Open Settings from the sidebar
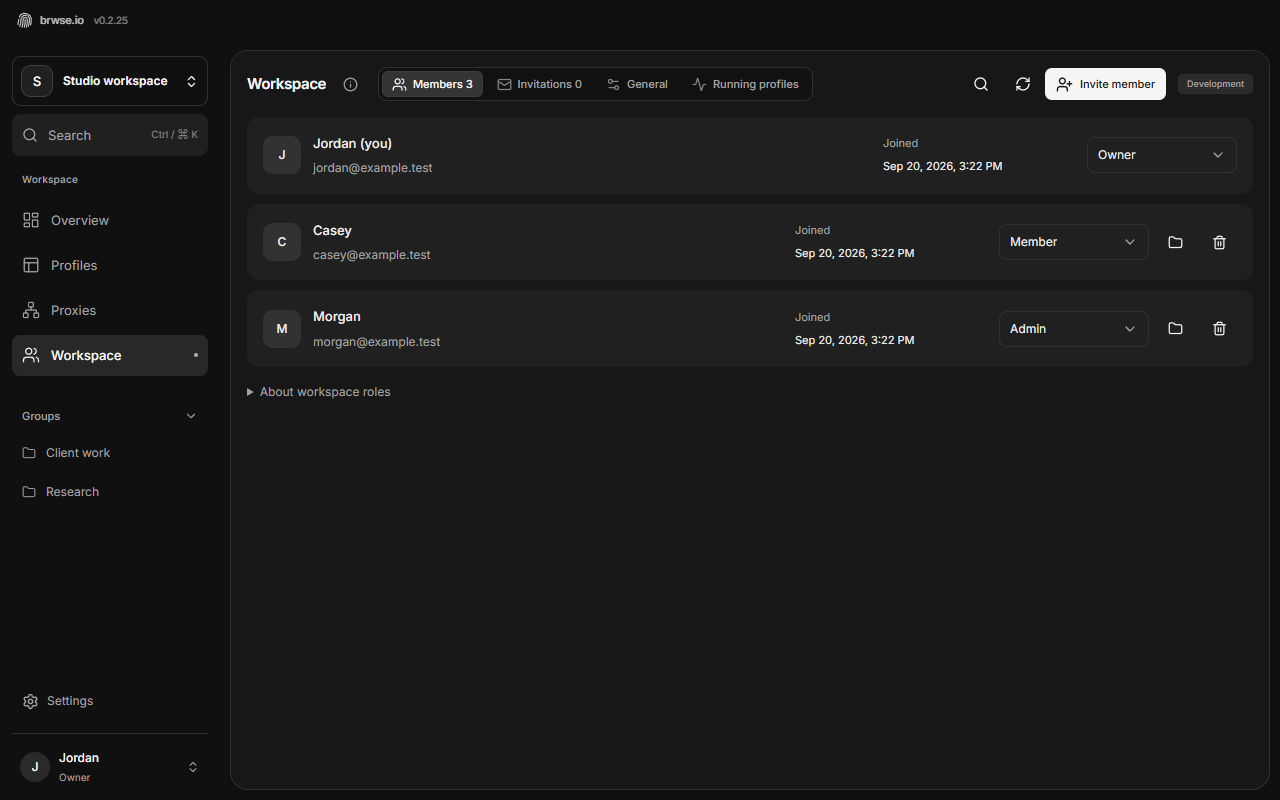1280x800 pixels. click(110, 701)
